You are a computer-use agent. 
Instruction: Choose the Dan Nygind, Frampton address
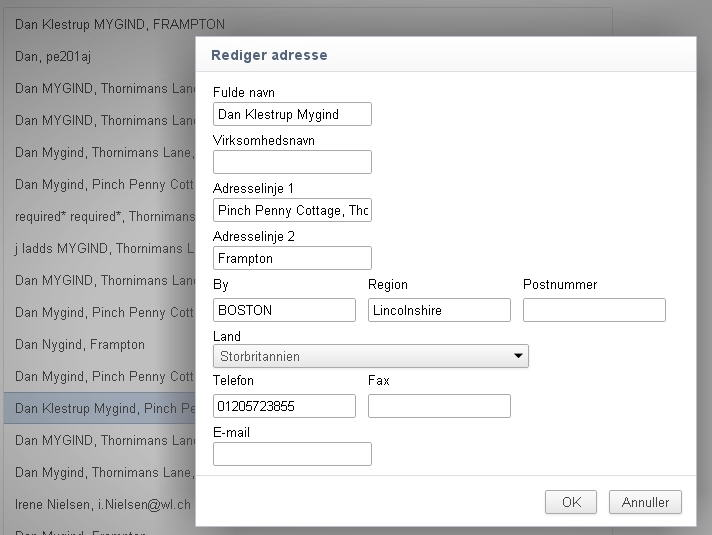point(80,344)
